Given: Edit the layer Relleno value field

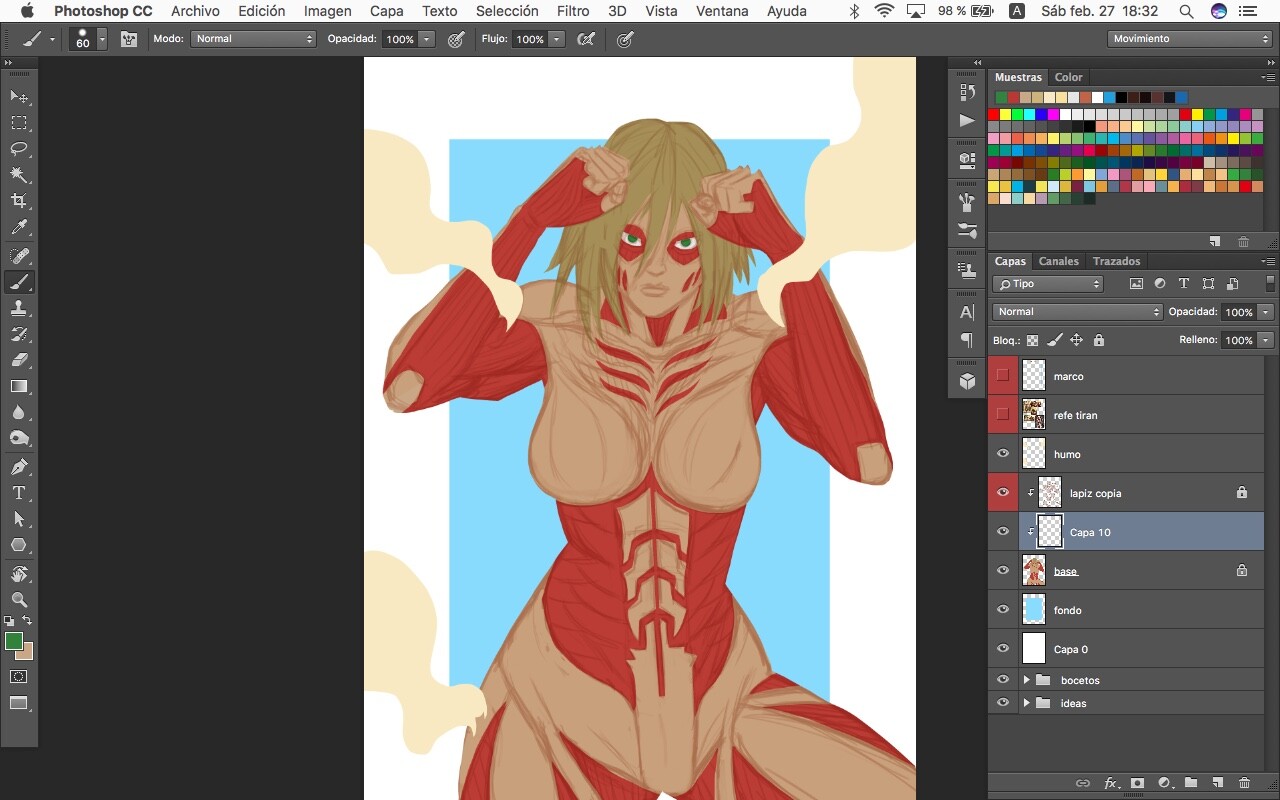Looking at the screenshot, I should pyautogui.click(x=1239, y=340).
